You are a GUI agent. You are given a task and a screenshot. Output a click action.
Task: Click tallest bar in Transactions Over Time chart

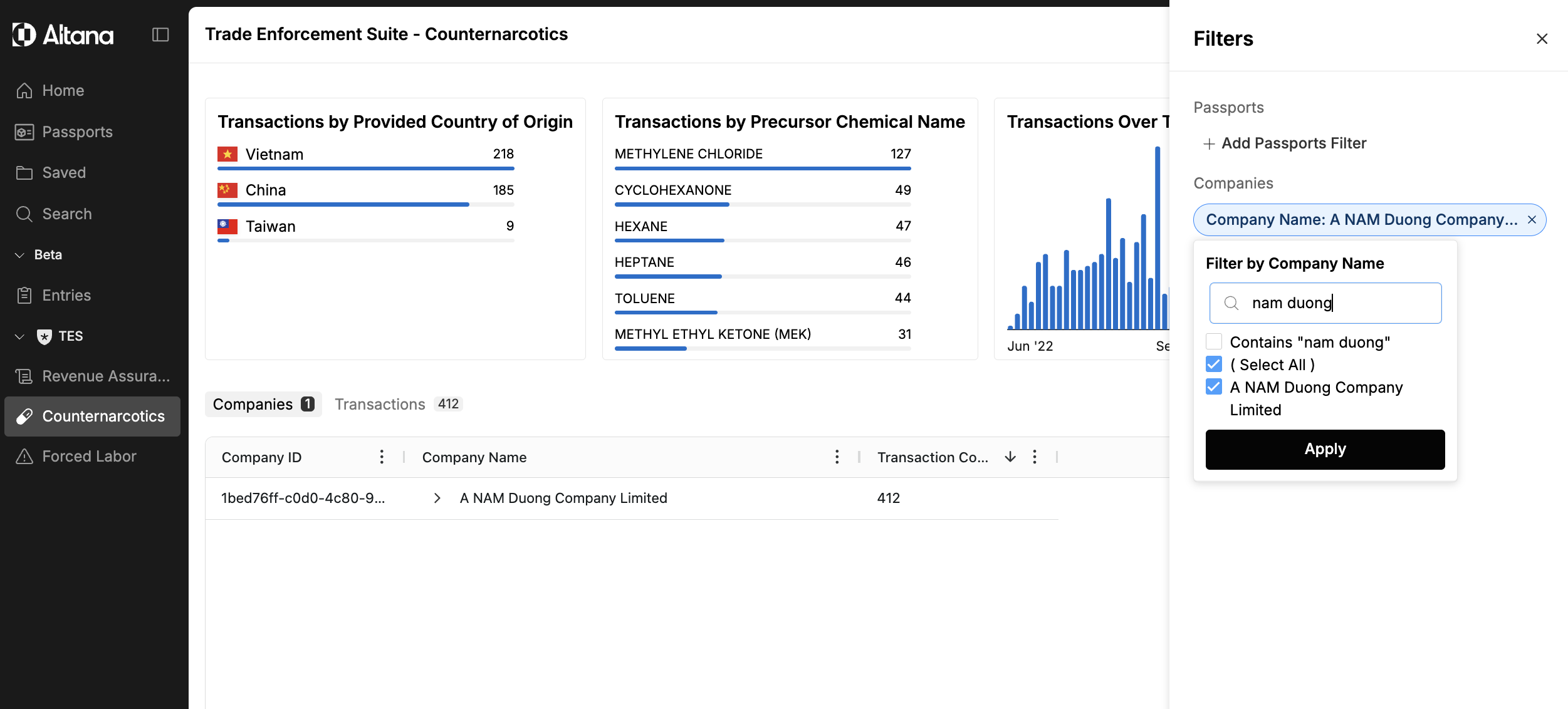1158,238
